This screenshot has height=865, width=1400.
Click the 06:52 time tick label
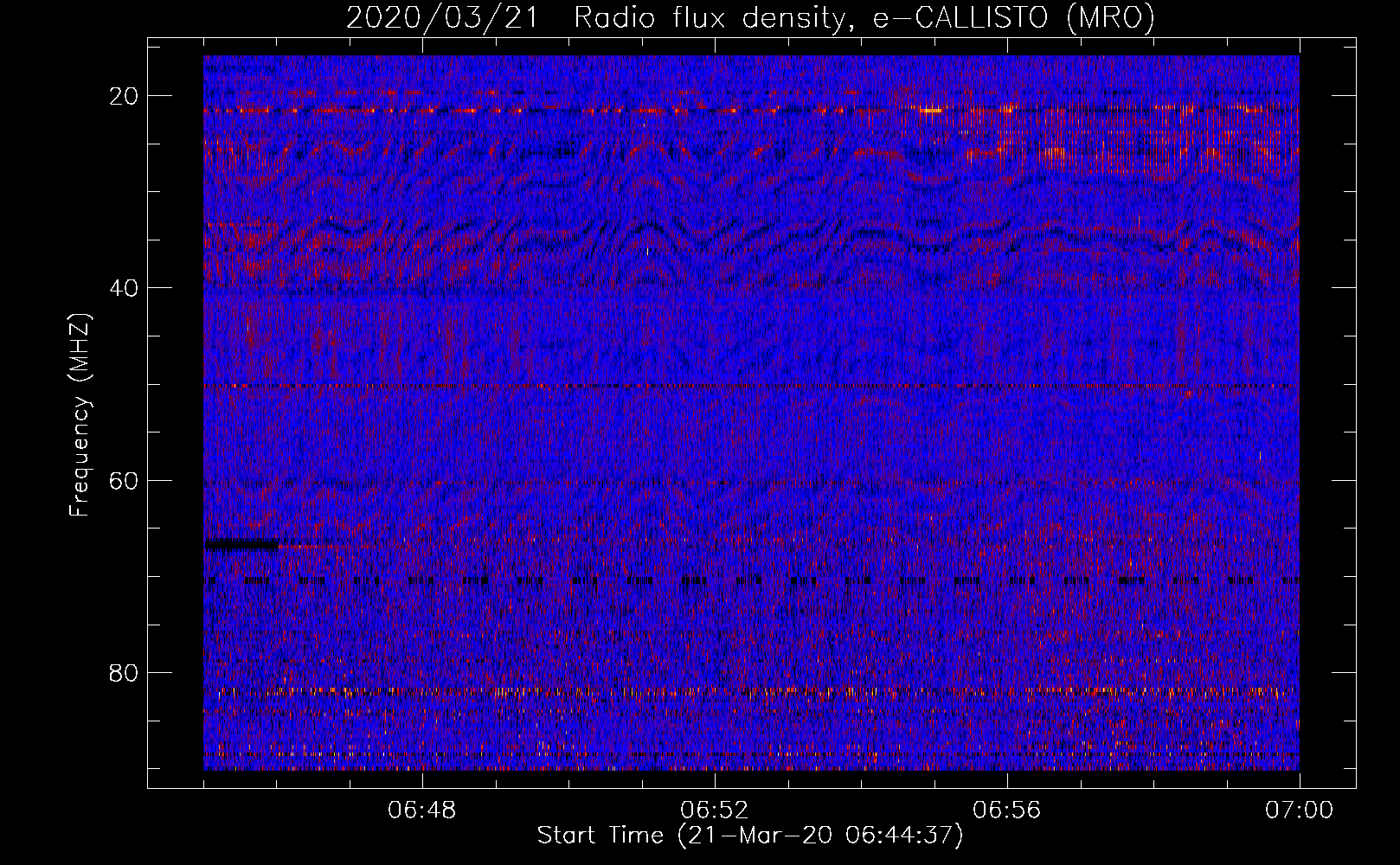(x=715, y=811)
